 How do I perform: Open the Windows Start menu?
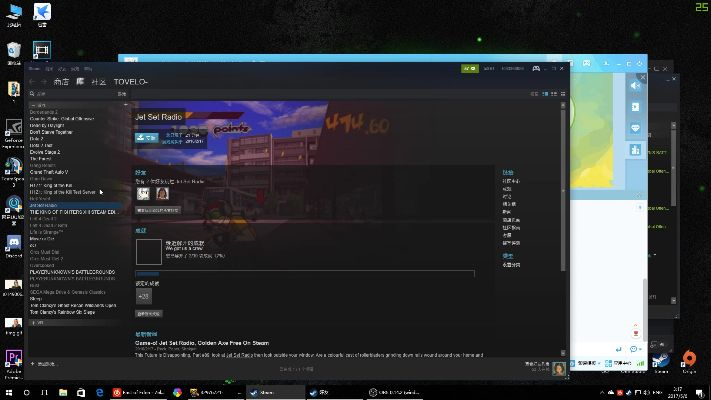pyautogui.click(x=9, y=392)
